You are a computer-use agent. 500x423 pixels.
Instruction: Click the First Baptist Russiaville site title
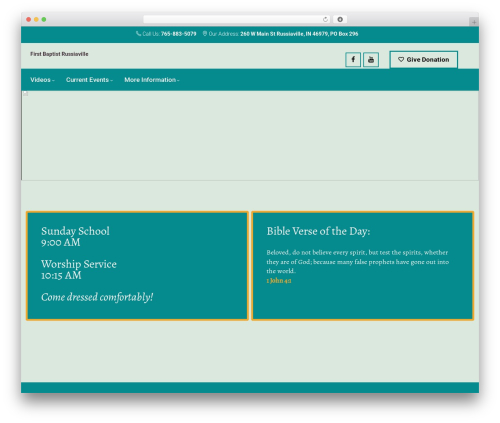click(59, 54)
